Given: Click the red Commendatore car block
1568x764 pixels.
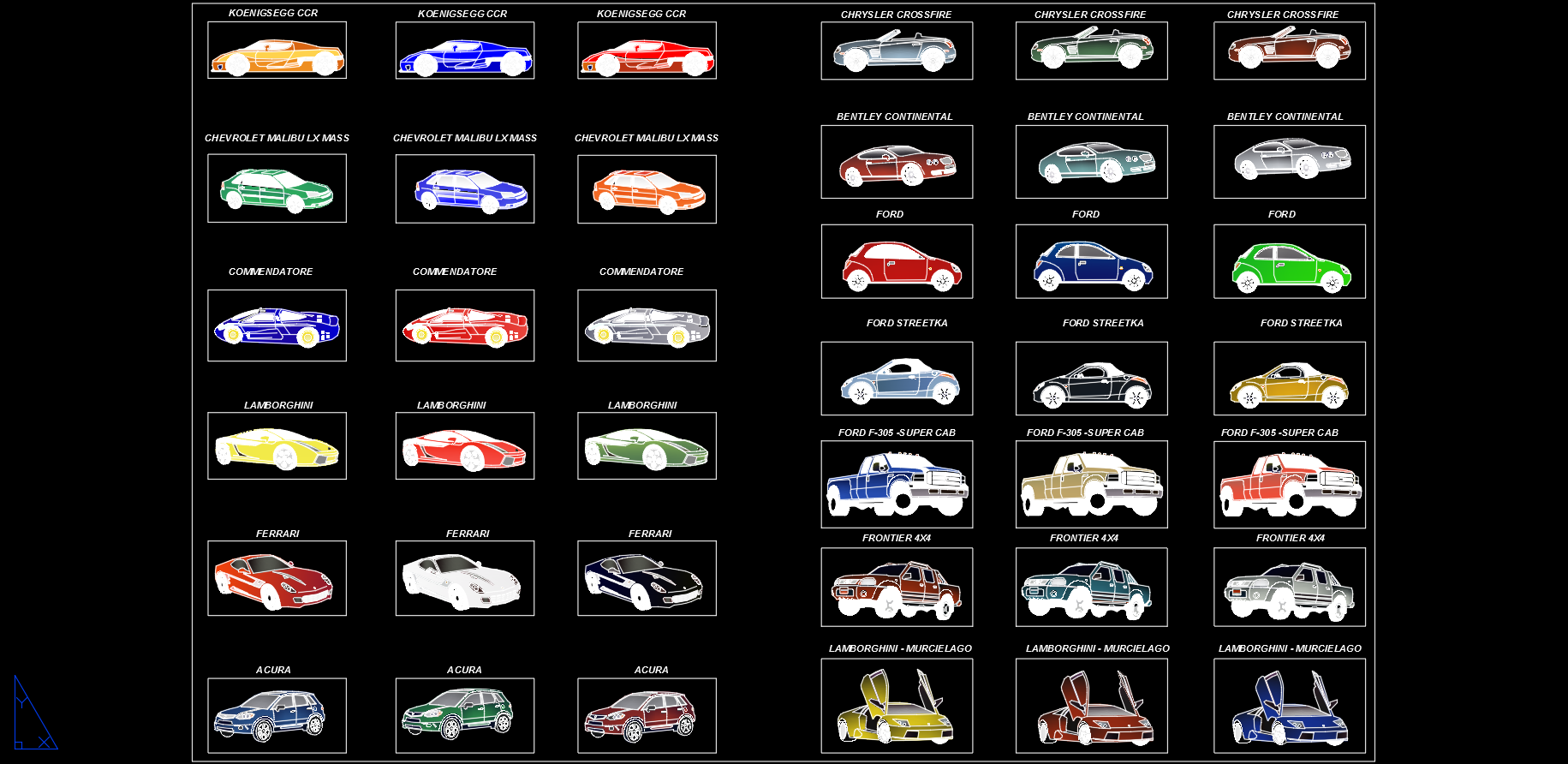Looking at the screenshot, I should [x=465, y=326].
